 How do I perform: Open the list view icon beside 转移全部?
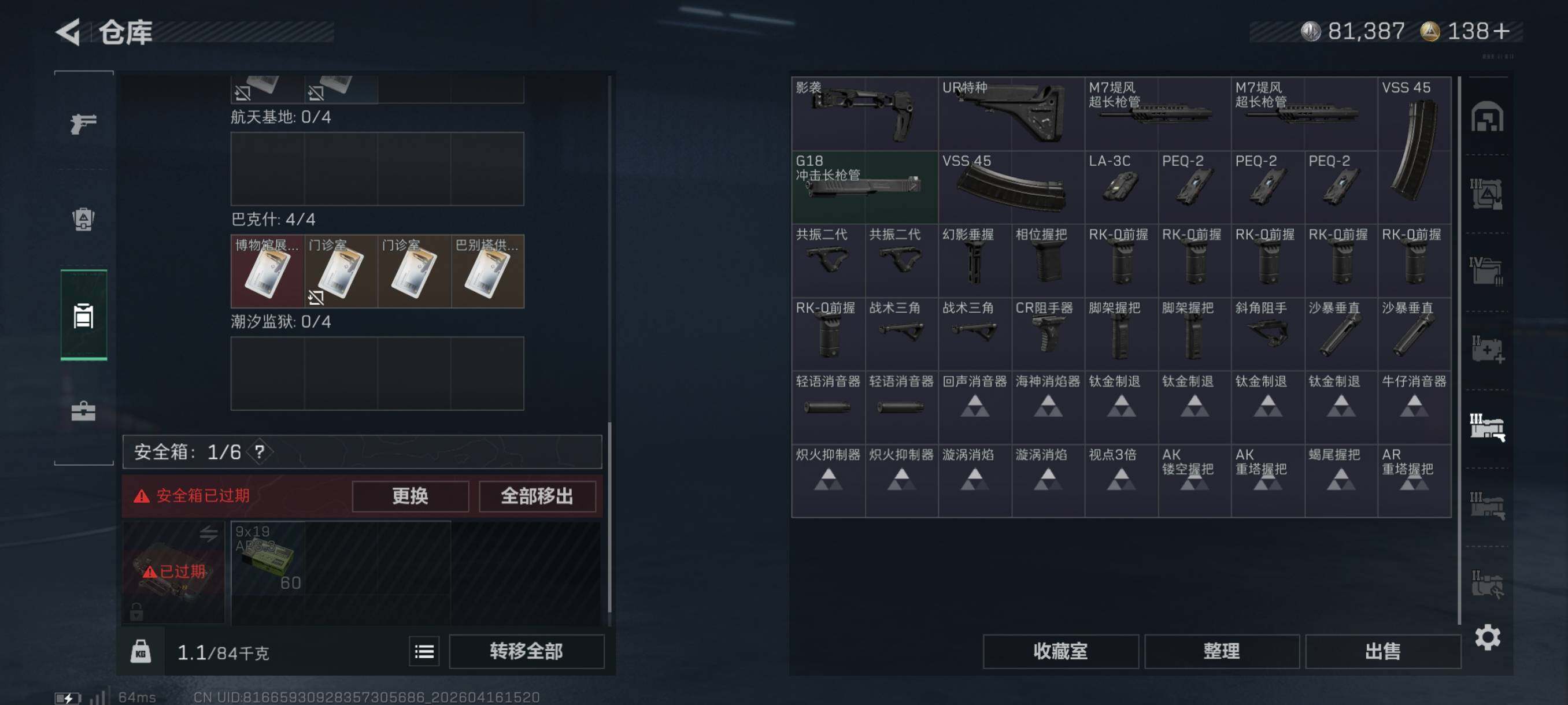[424, 651]
